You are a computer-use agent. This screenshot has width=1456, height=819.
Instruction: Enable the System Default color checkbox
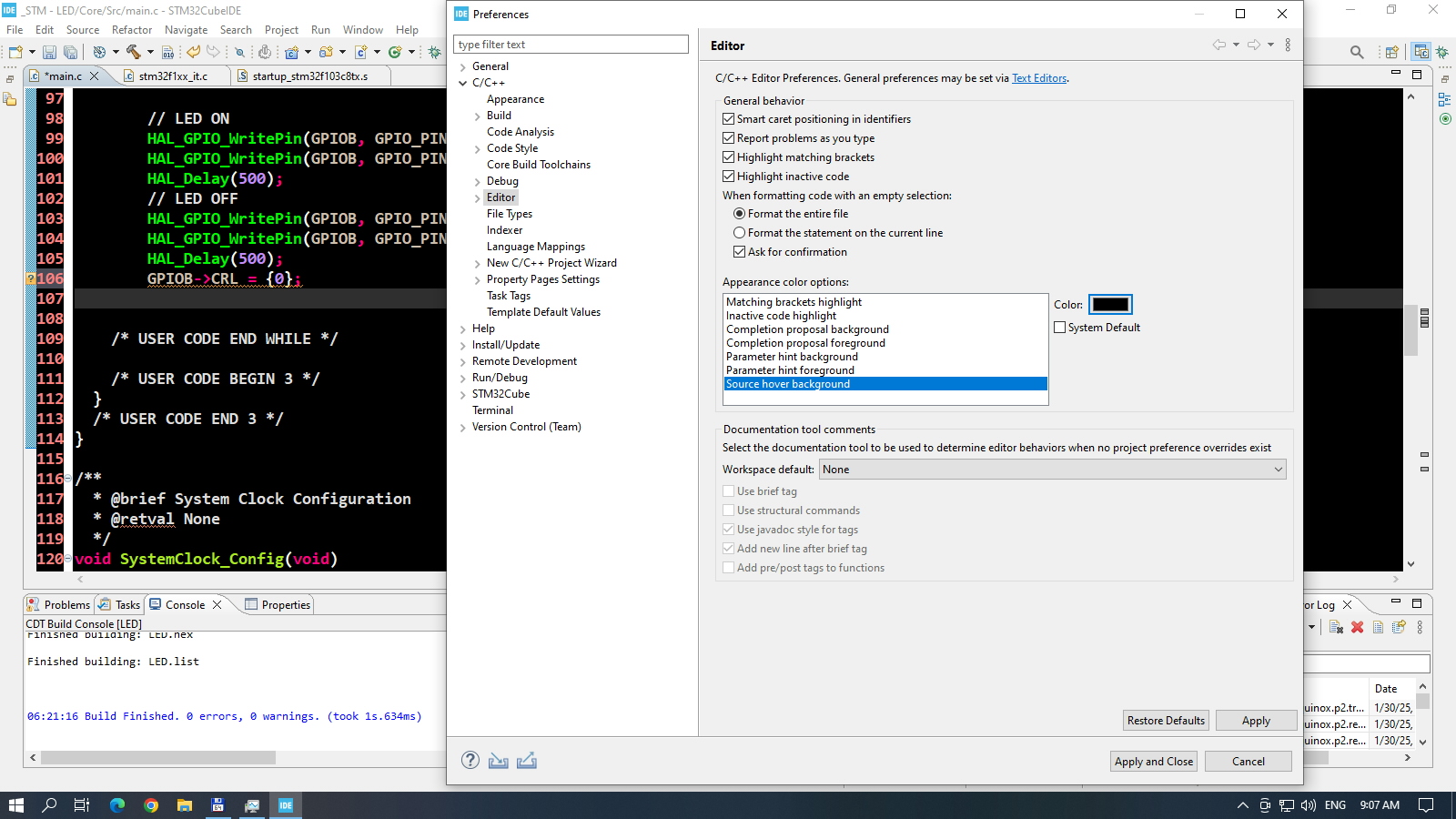click(1059, 327)
